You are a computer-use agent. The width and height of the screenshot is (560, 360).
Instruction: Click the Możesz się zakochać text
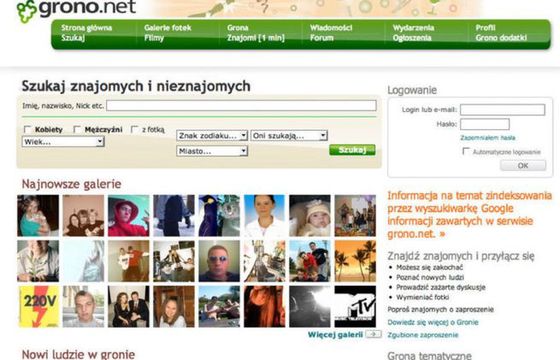pyautogui.click(x=429, y=267)
